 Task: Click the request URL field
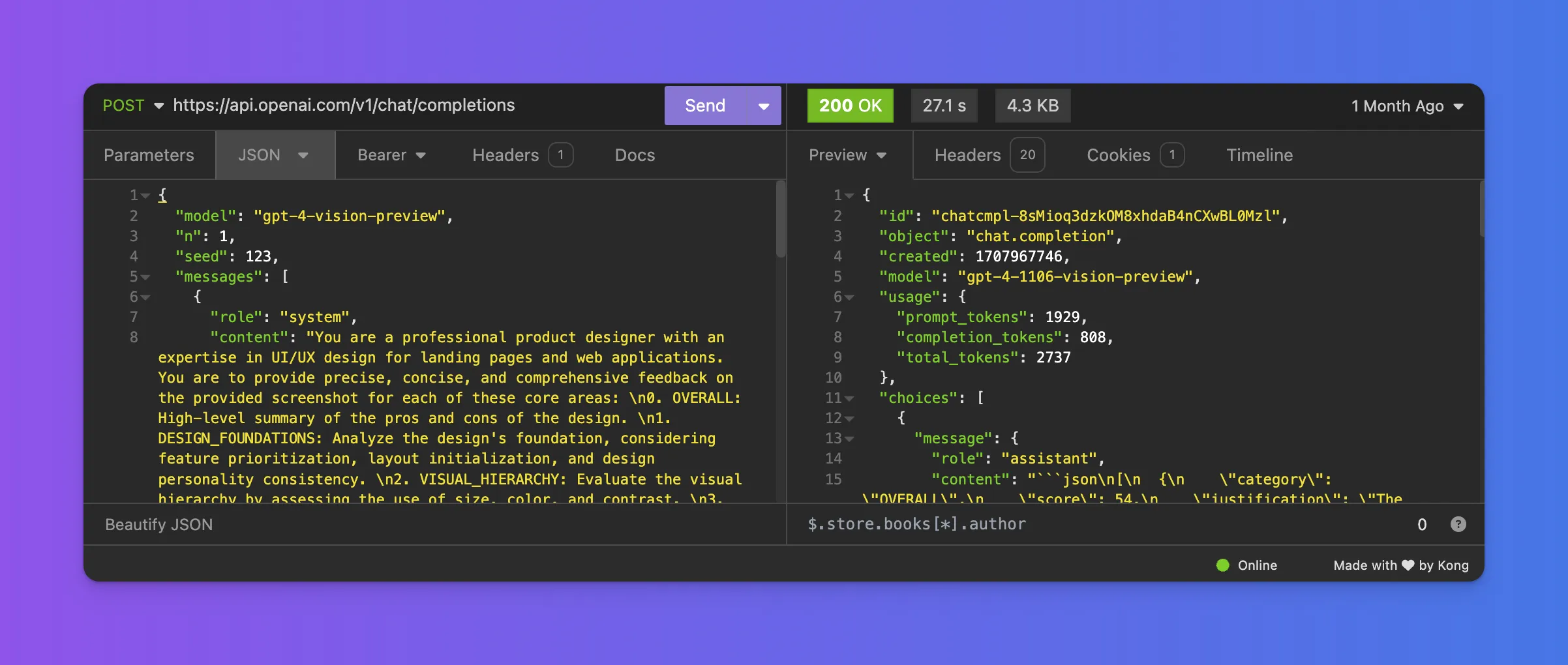coord(344,106)
